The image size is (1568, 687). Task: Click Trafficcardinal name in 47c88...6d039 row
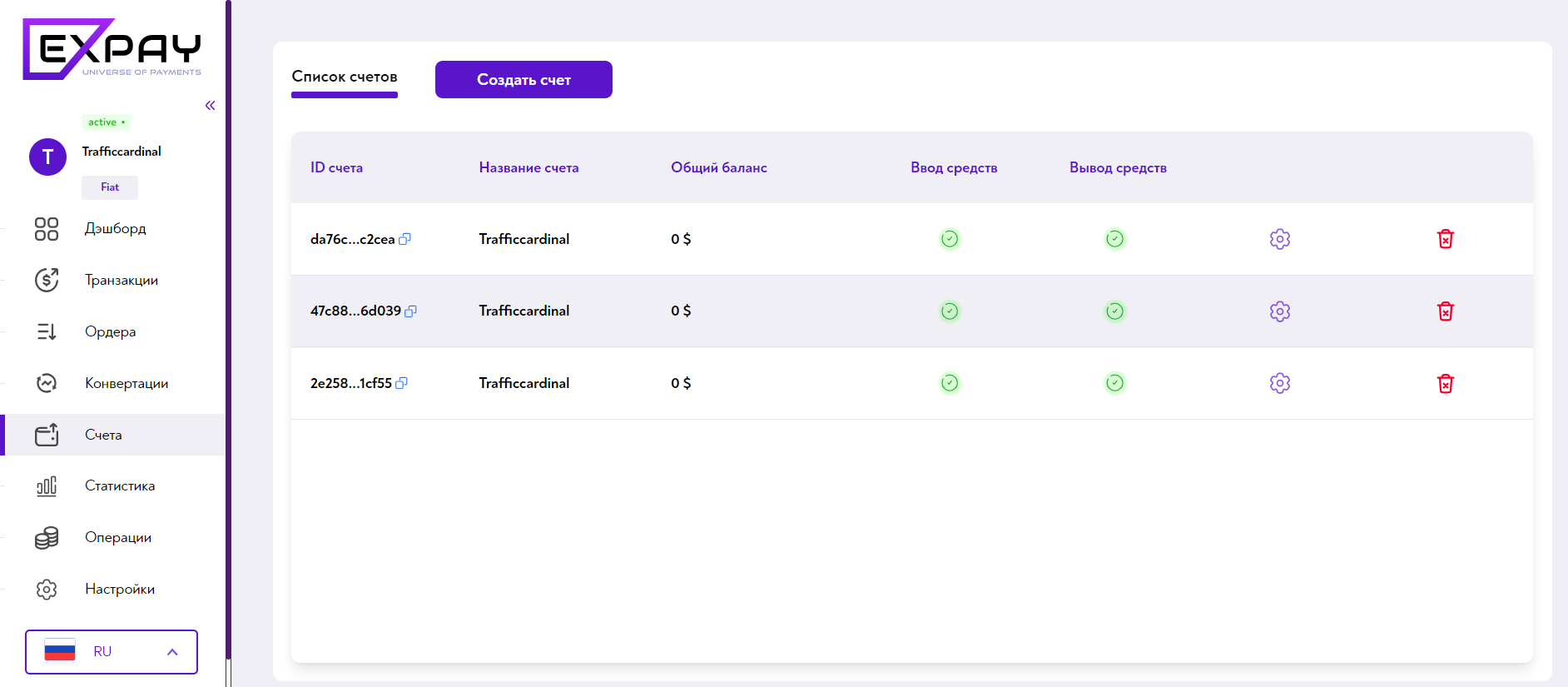pyautogui.click(x=524, y=311)
